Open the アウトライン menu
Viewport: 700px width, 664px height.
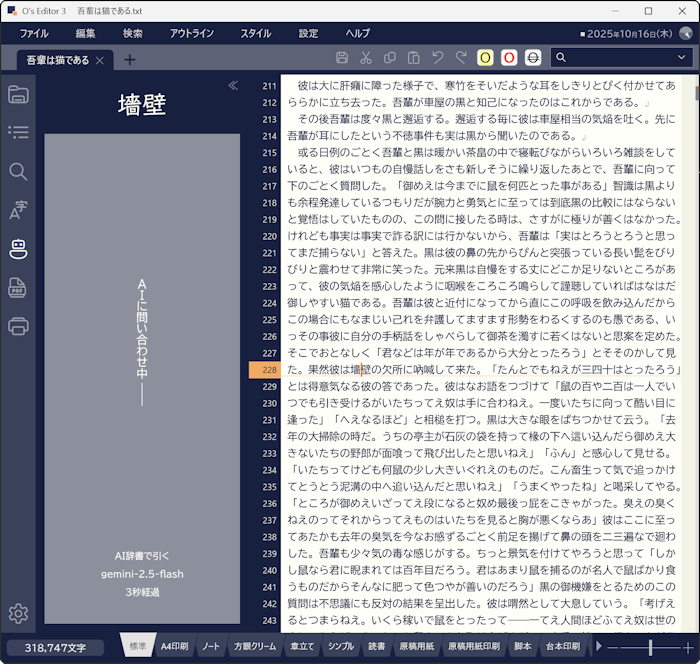(x=191, y=33)
